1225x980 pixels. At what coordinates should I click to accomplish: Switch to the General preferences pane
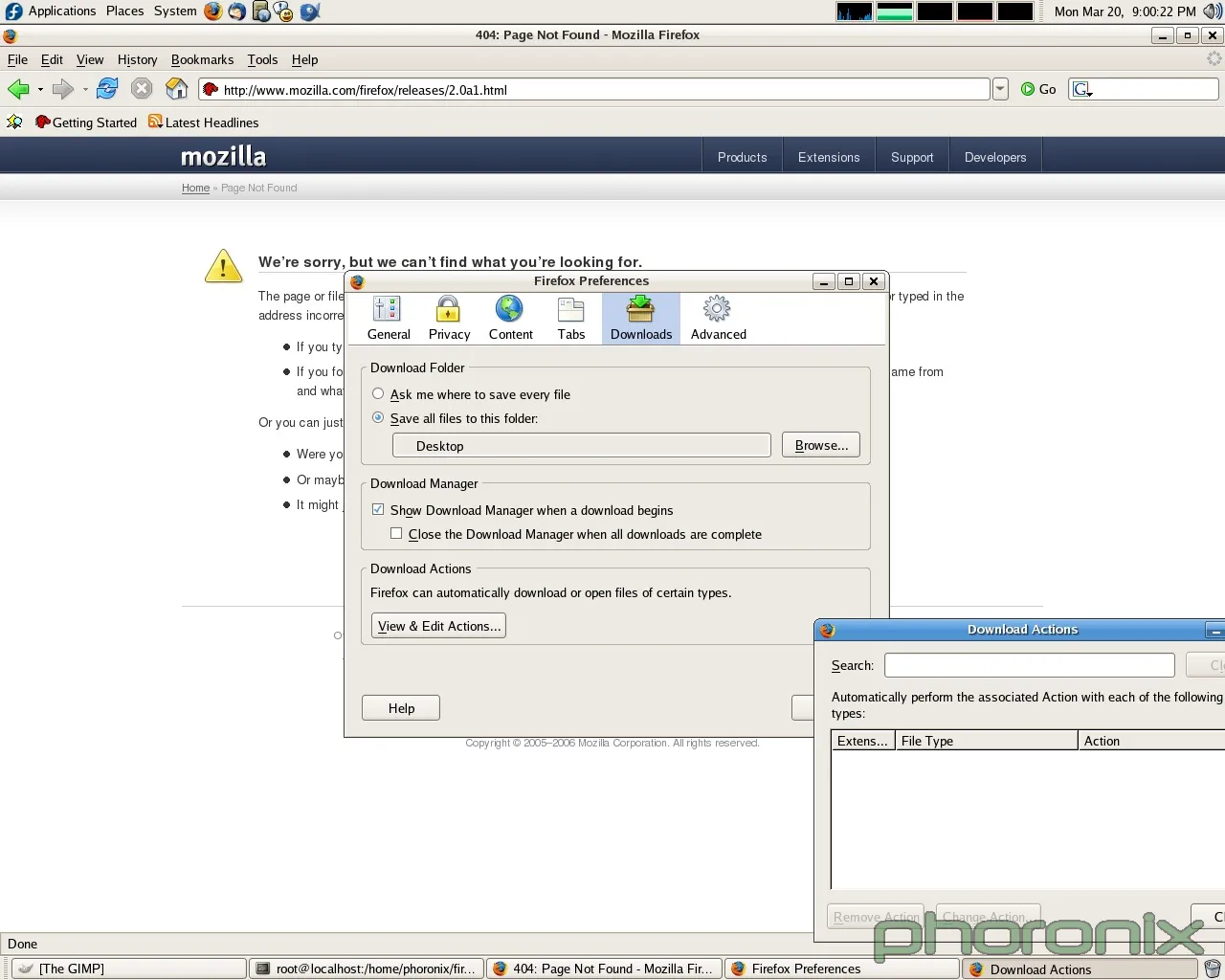click(389, 318)
